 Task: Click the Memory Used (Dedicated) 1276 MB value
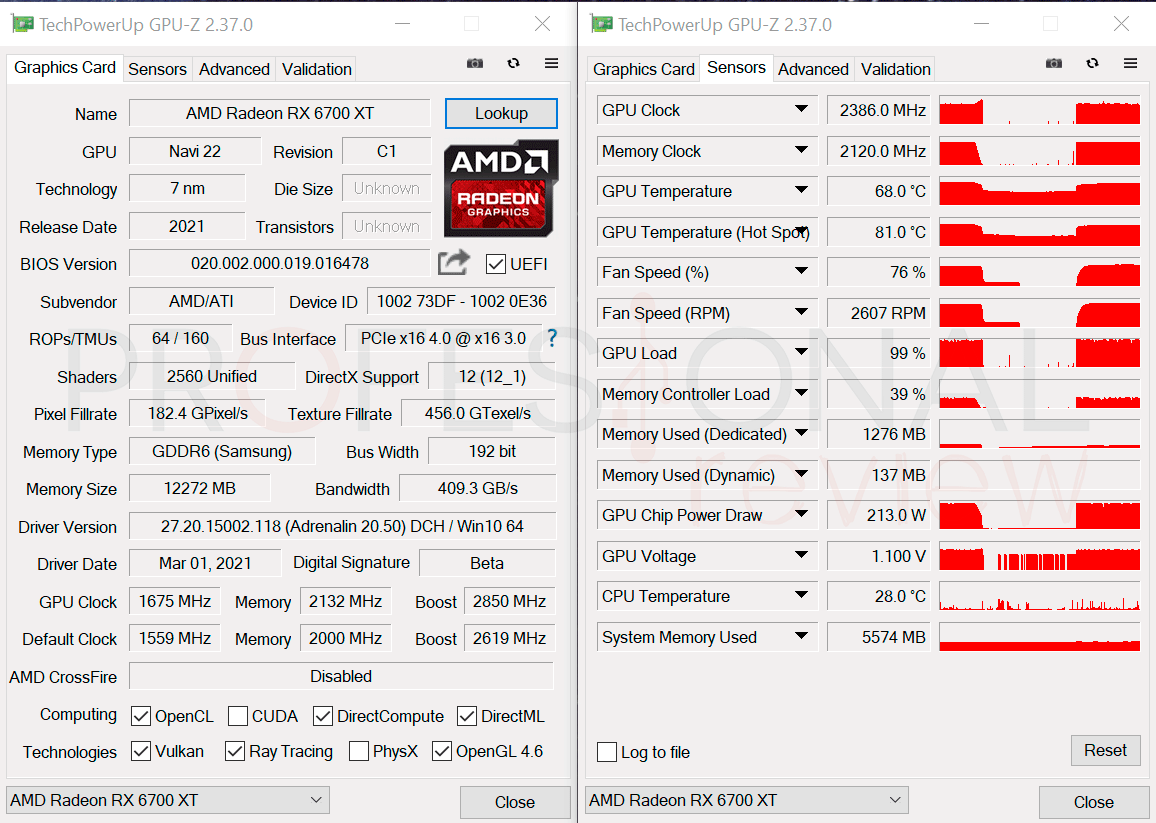coord(878,434)
